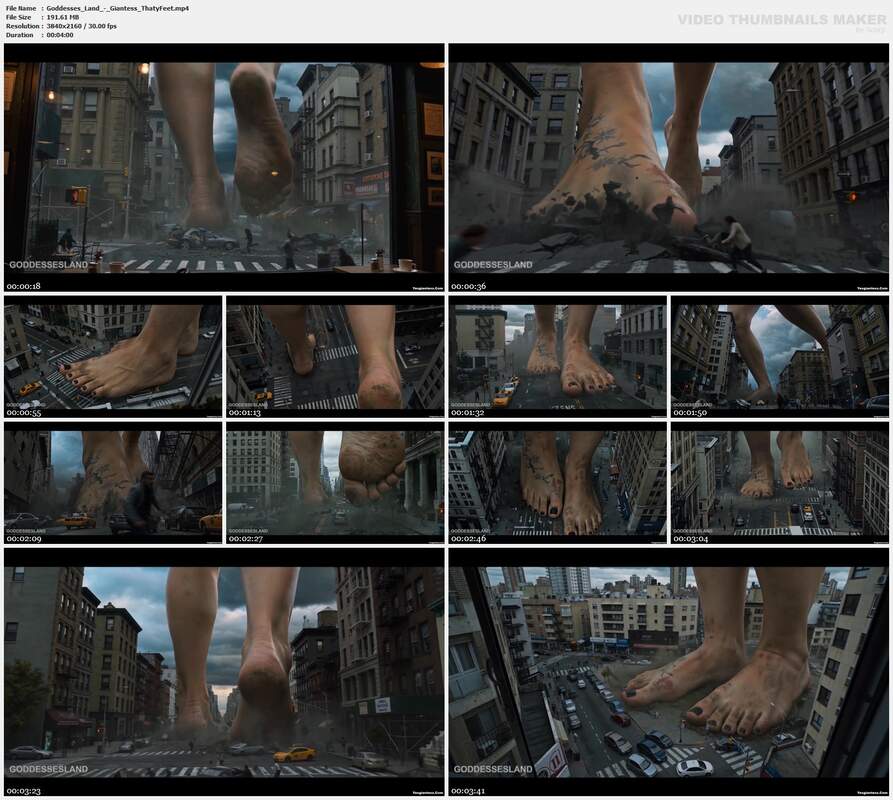Image resolution: width=893 pixels, height=800 pixels.
Task: Pick the frame stamped 00:02:09
Action: point(113,483)
